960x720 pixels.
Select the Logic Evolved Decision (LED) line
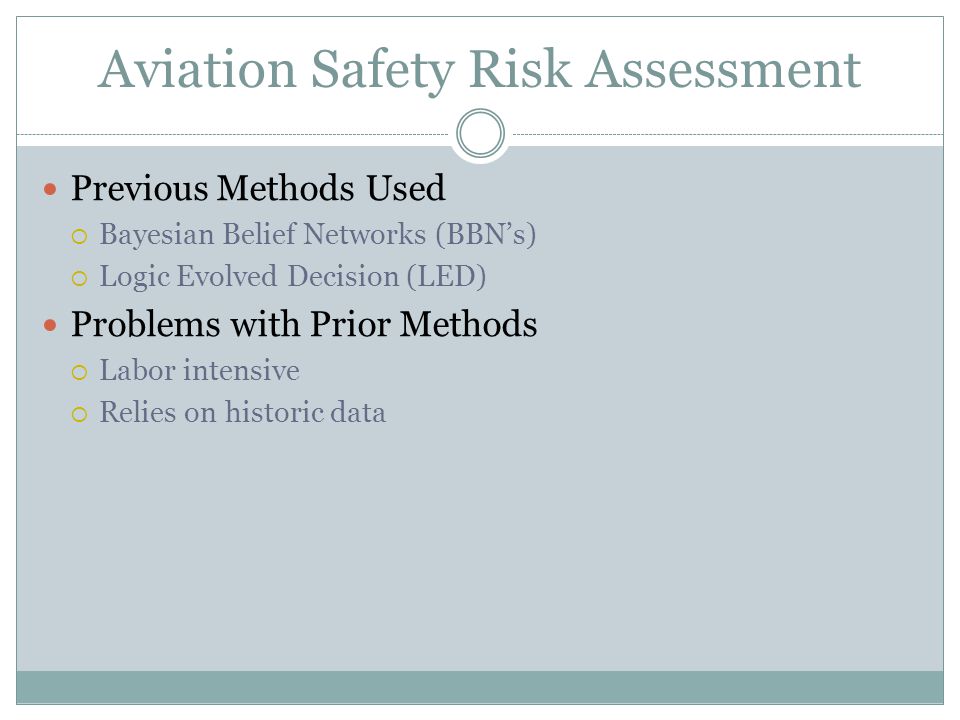[x=293, y=277]
